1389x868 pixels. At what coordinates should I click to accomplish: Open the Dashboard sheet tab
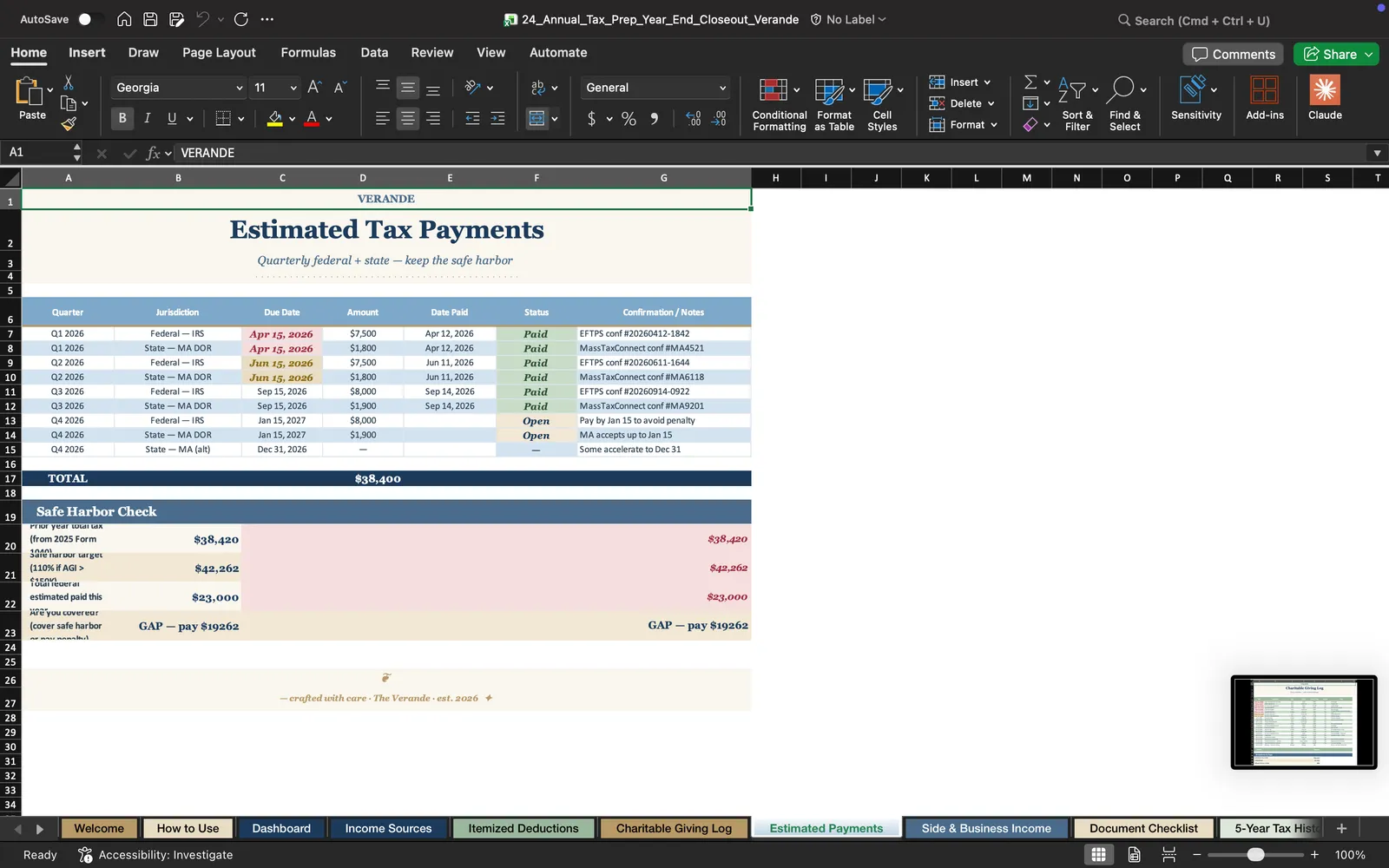(281, 828)
